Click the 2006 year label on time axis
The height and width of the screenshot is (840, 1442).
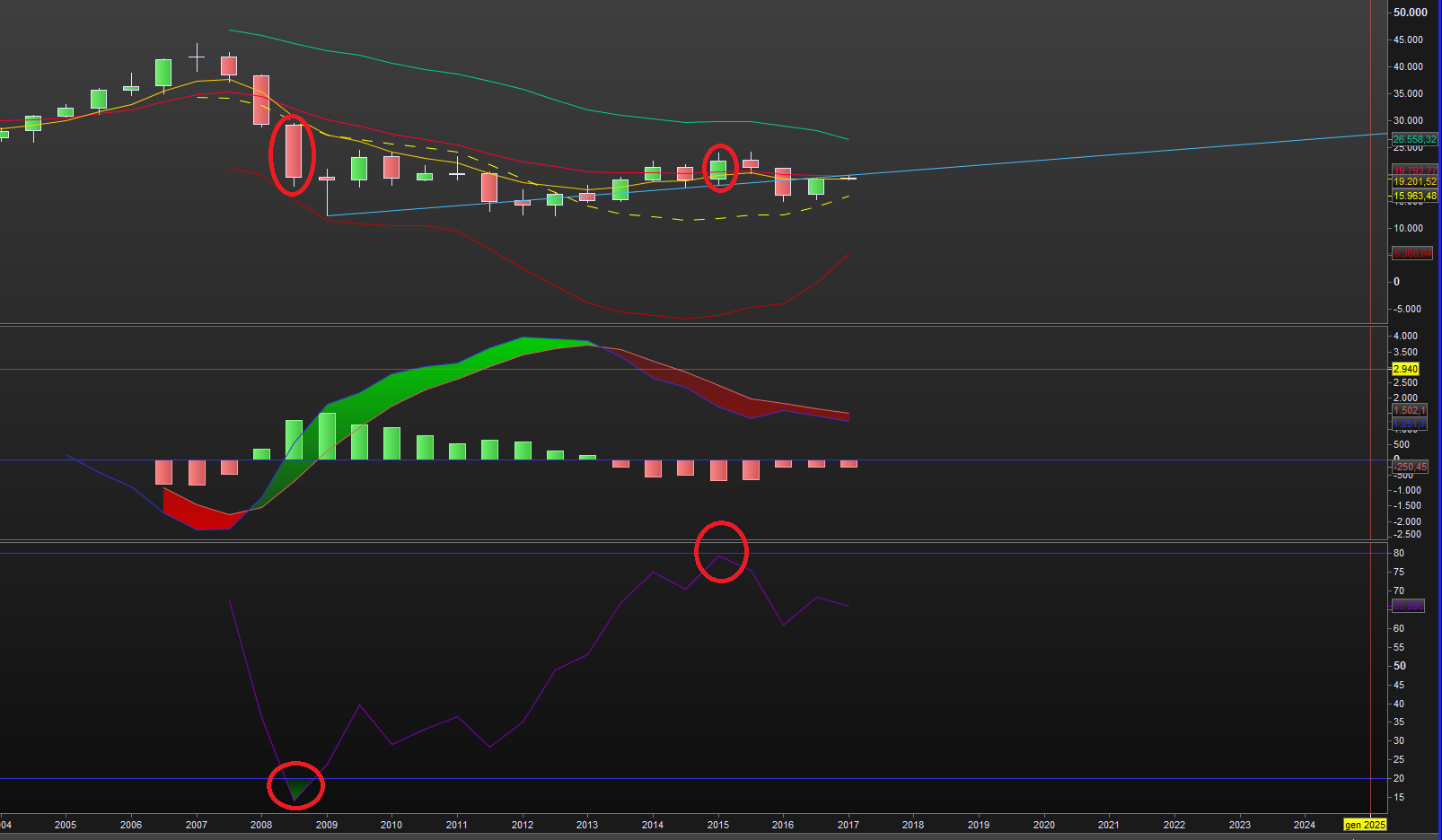coord(131,825)
